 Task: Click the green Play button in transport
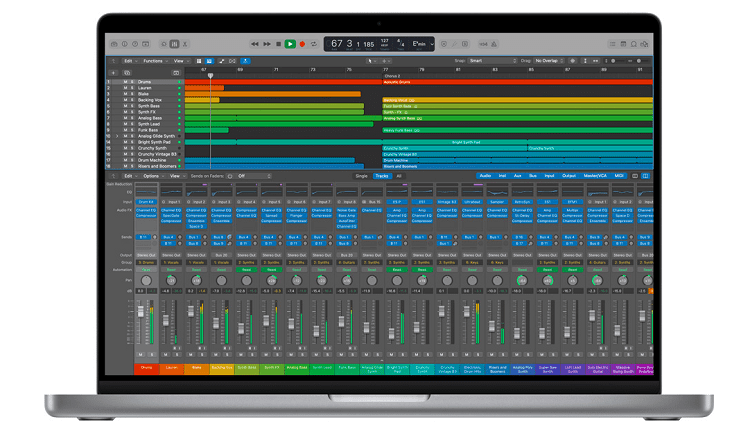[290, 44]
